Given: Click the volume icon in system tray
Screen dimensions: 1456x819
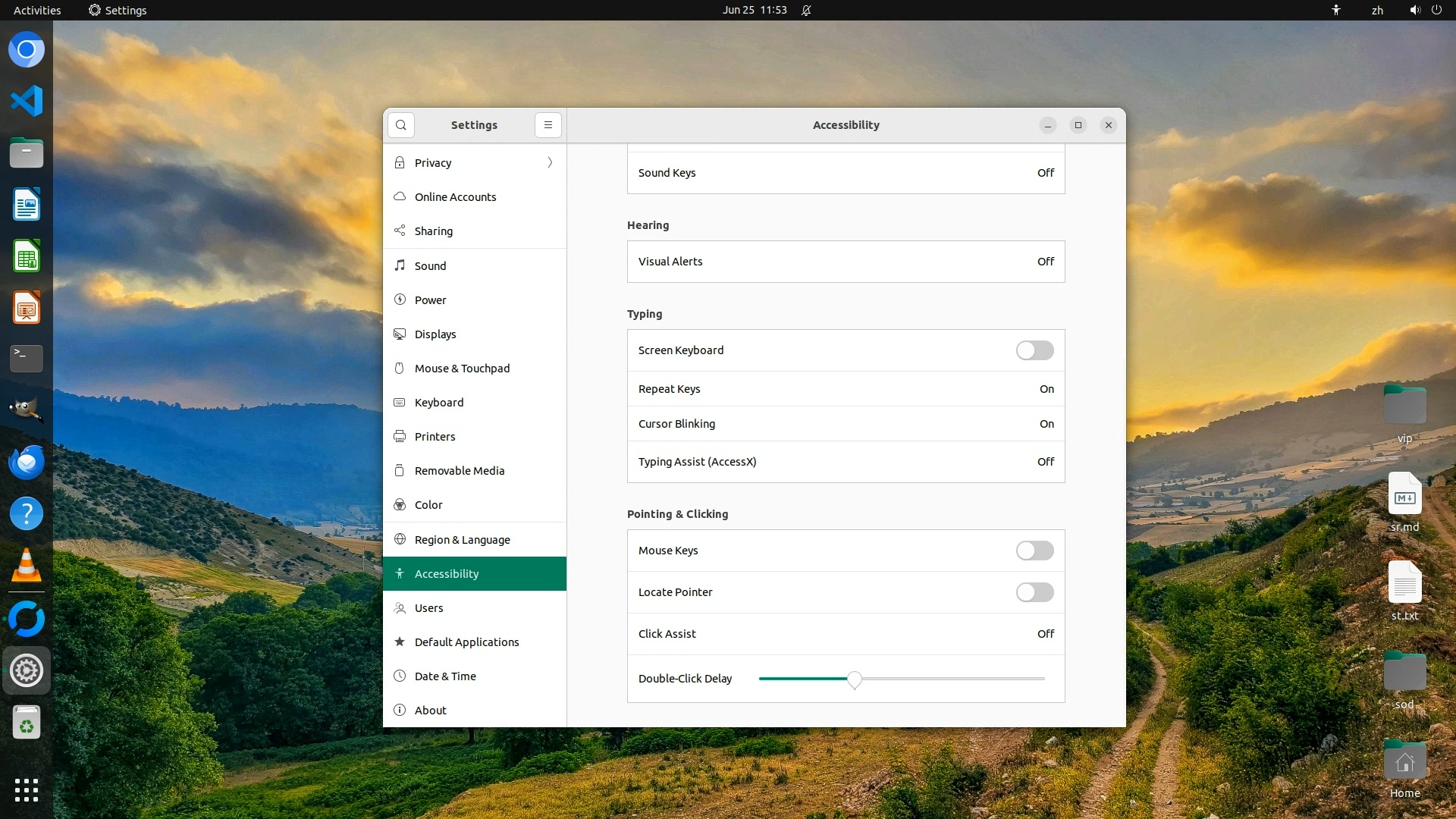Looking at the screenshot, I should (x=1414, y=10).
